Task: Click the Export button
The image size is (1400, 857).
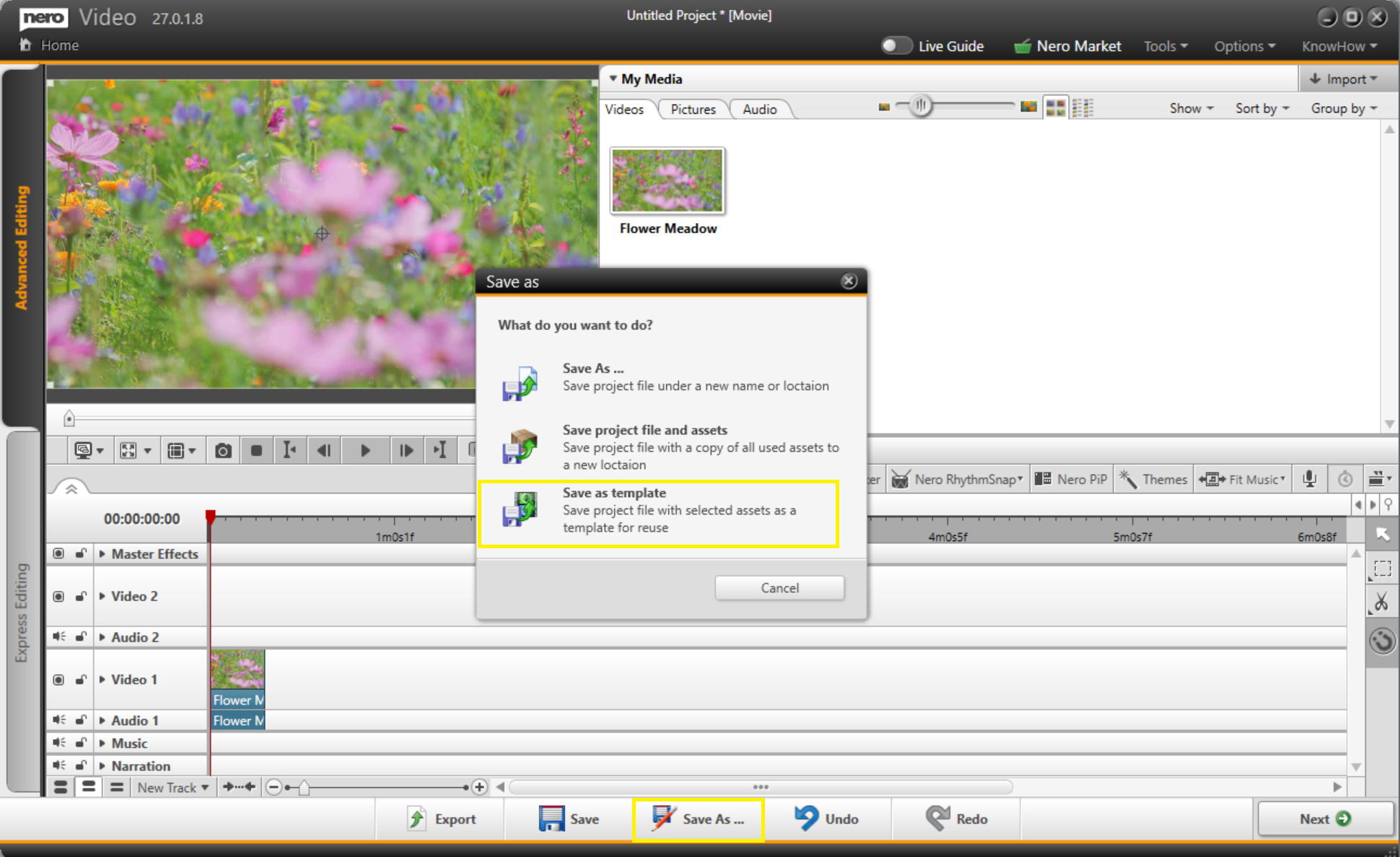Action: 441,819
